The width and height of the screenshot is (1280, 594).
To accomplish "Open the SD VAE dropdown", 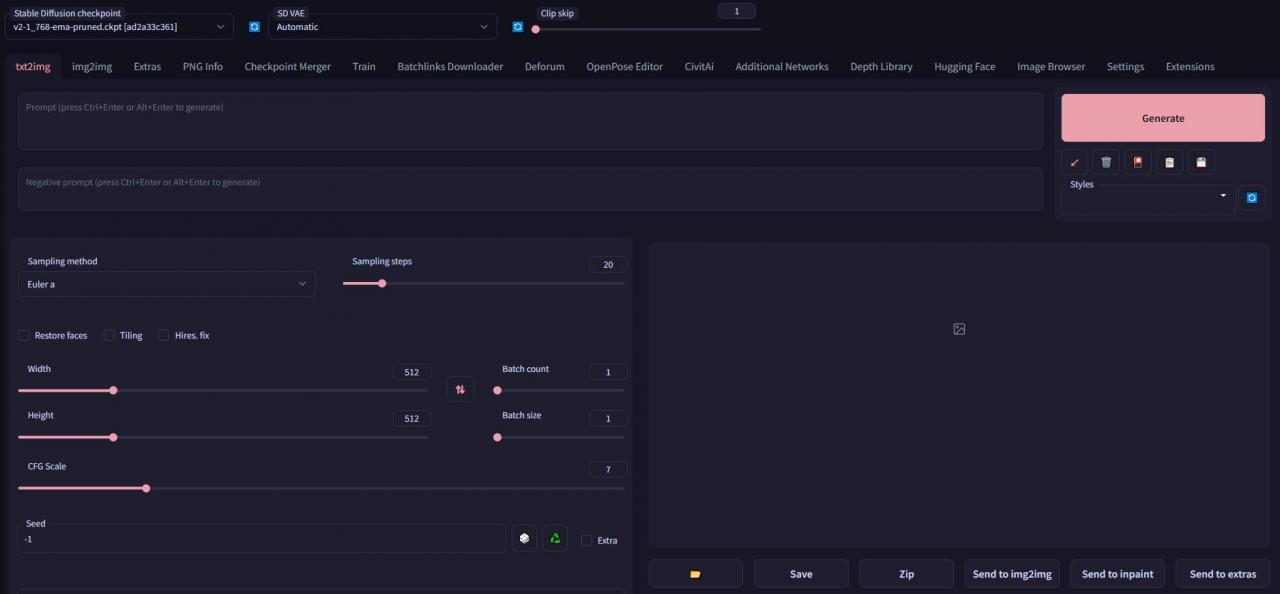I will coord(382,27).
